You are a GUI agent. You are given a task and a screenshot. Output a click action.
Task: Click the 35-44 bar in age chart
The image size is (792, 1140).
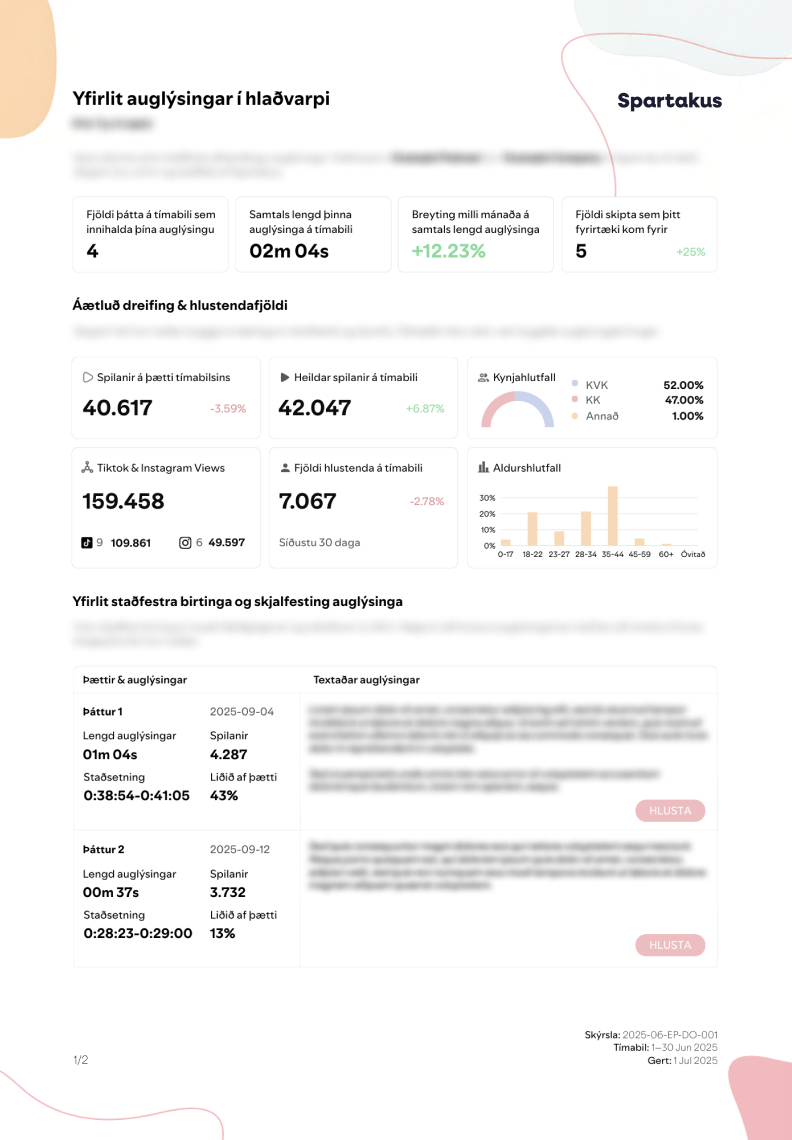[613, 515]
